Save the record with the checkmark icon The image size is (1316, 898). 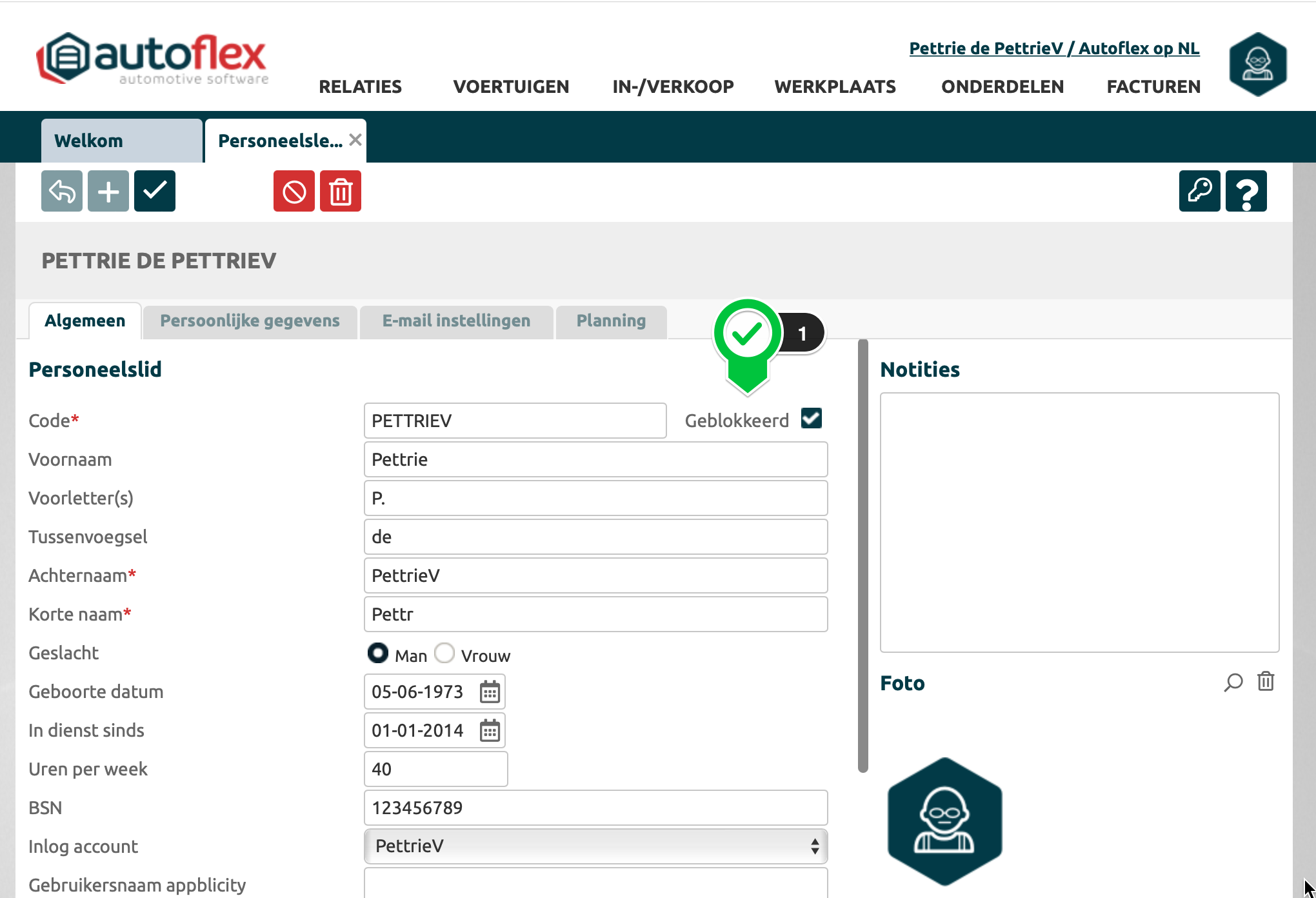pos(155,191)
